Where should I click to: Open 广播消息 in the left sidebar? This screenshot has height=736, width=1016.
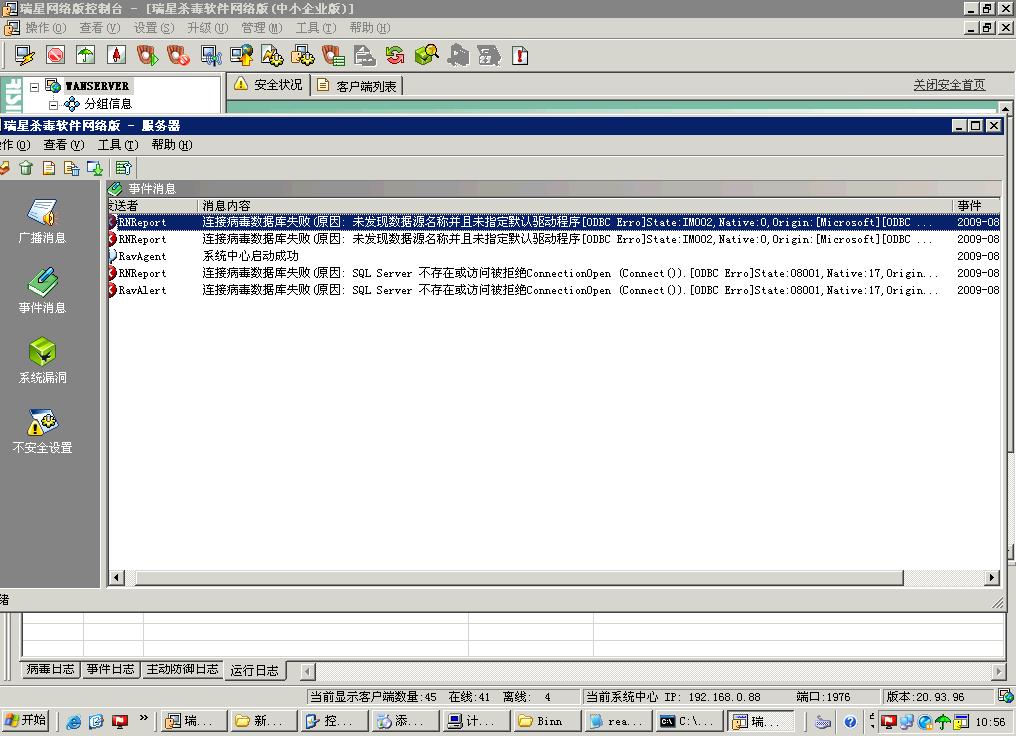tap(42, 222)
